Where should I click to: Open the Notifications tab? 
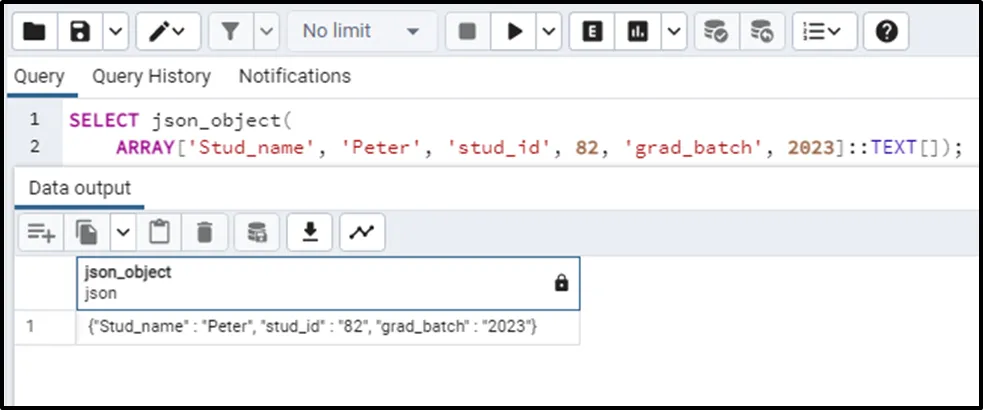pos(294,76)
